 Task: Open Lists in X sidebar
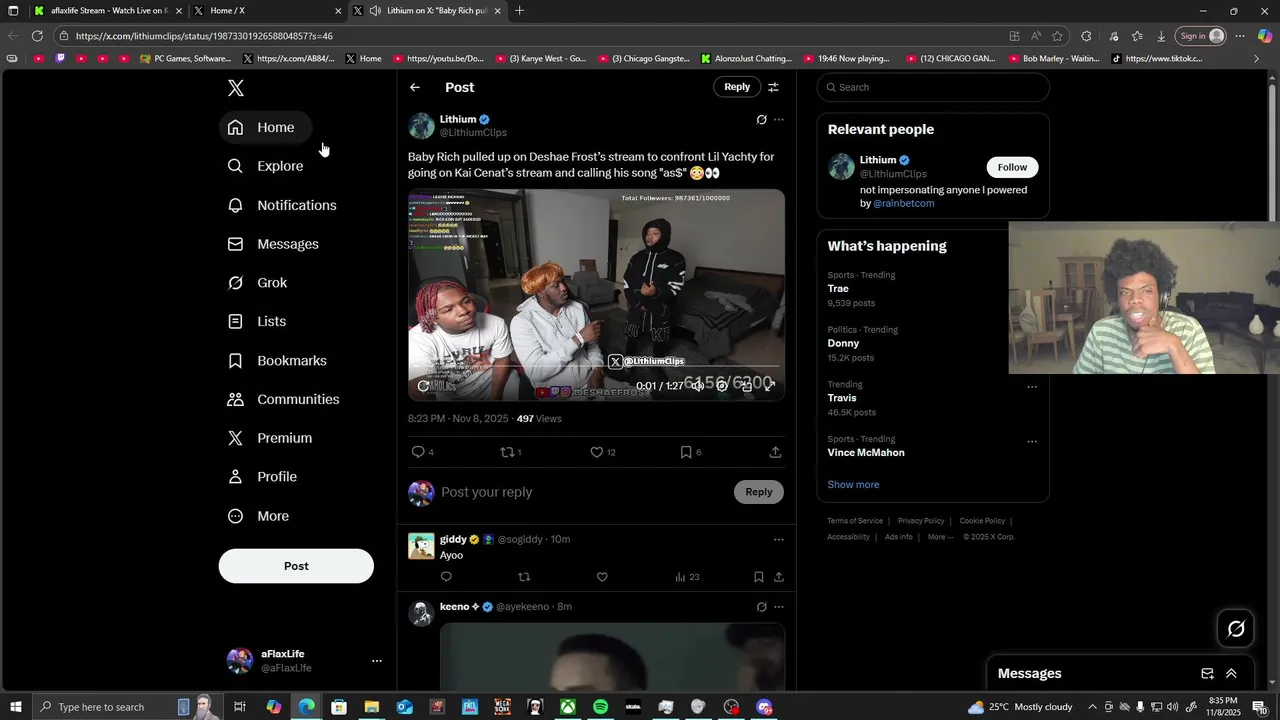[258, 321]
